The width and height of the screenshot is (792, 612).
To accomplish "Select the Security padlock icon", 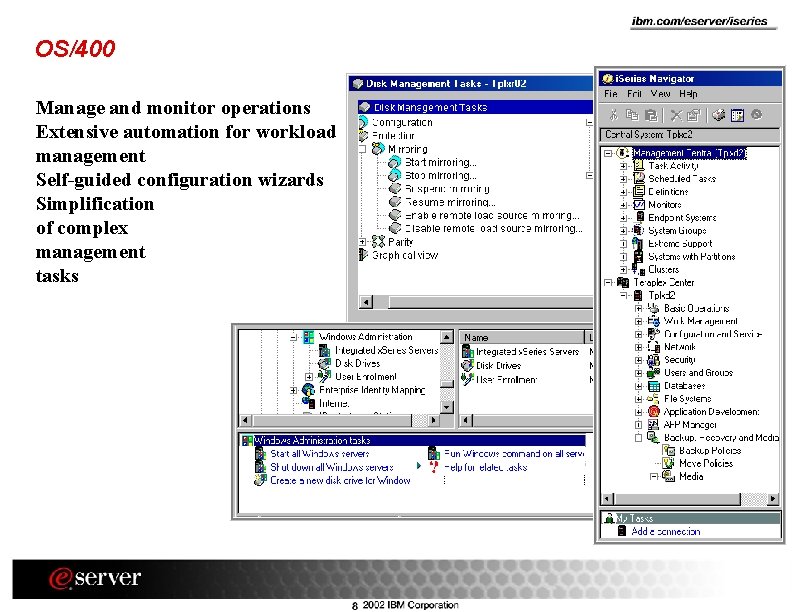I will [x=654, y=360].
